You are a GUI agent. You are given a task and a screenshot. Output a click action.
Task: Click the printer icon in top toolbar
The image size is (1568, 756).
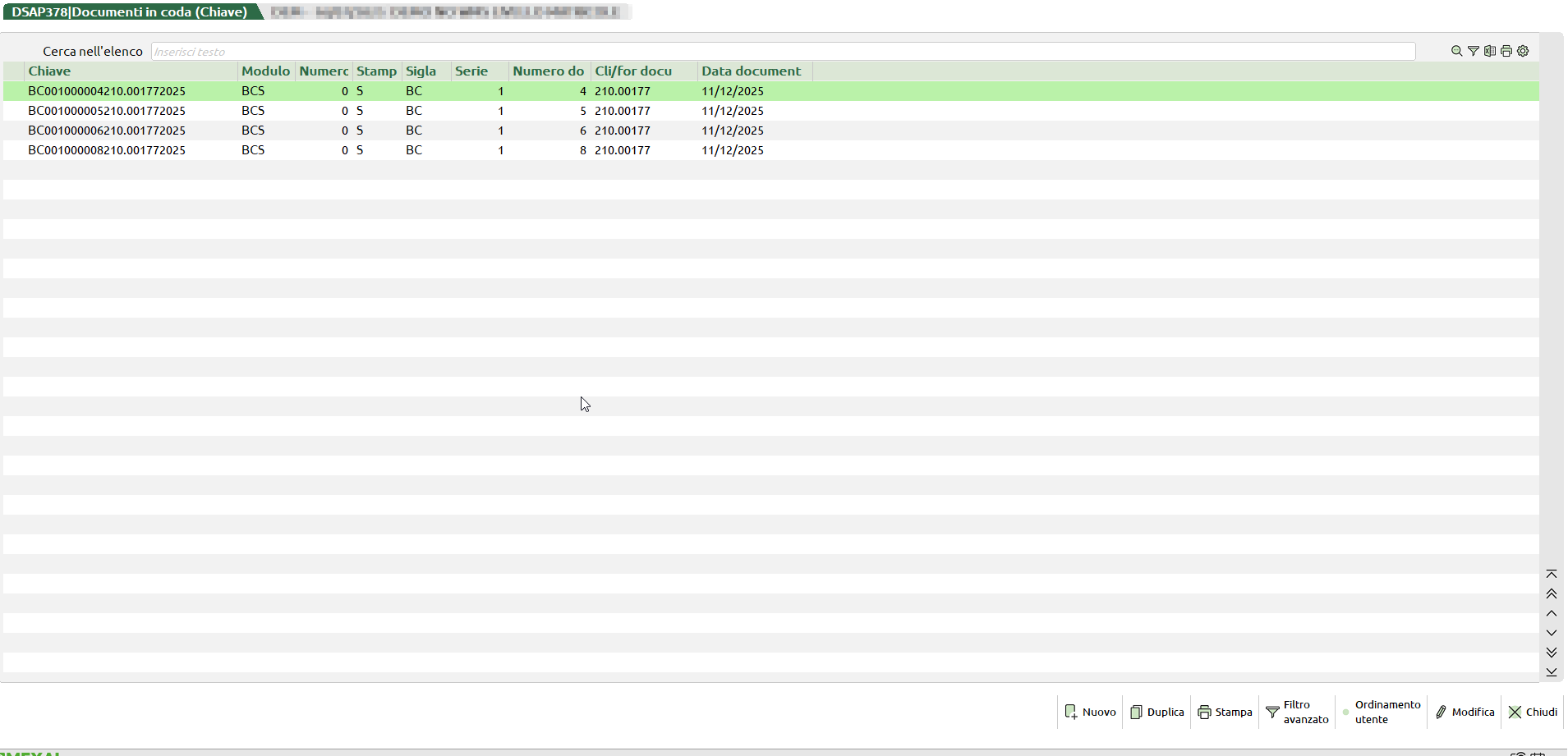click(x=1506, y=51)
